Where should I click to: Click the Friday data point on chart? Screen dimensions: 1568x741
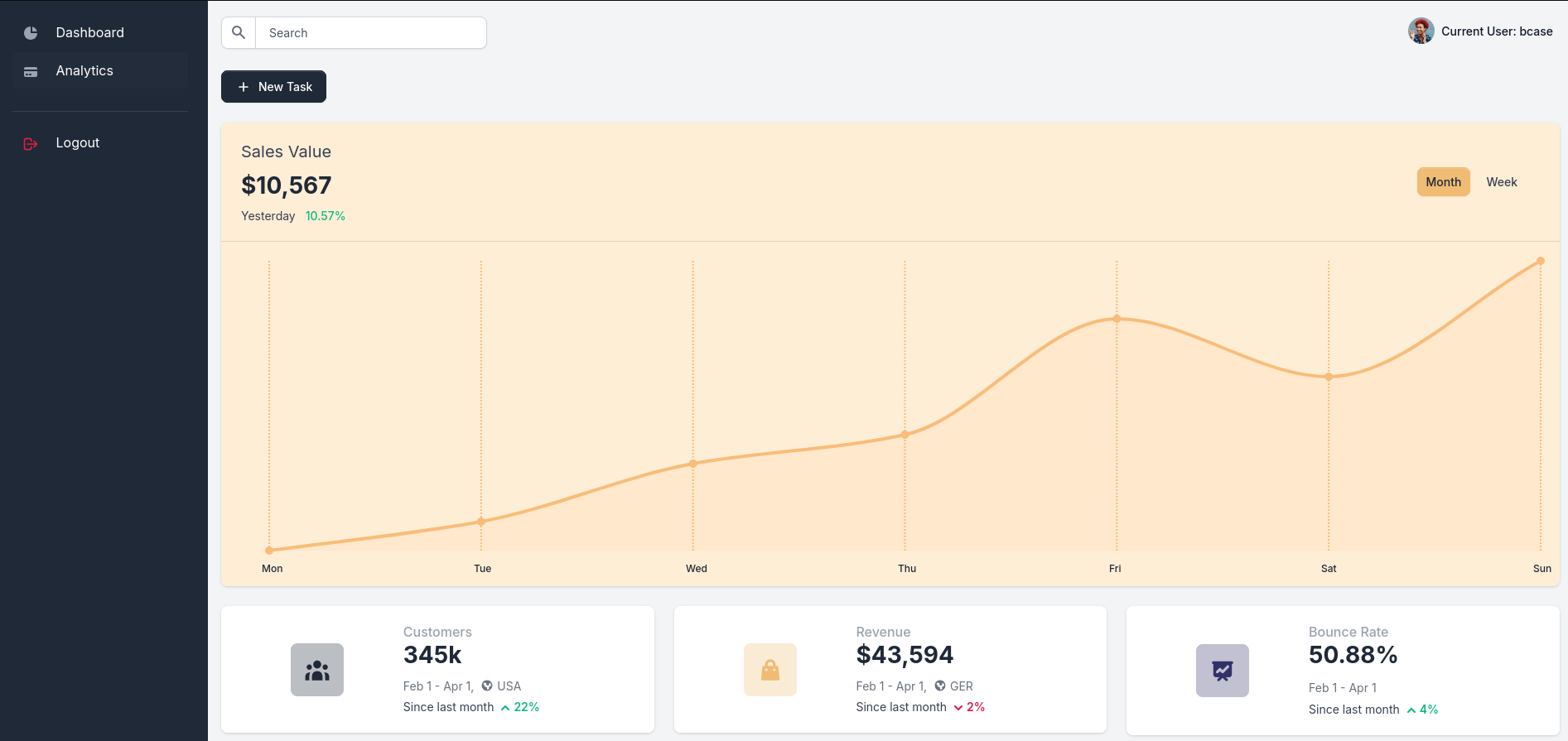click(1117, 319)
